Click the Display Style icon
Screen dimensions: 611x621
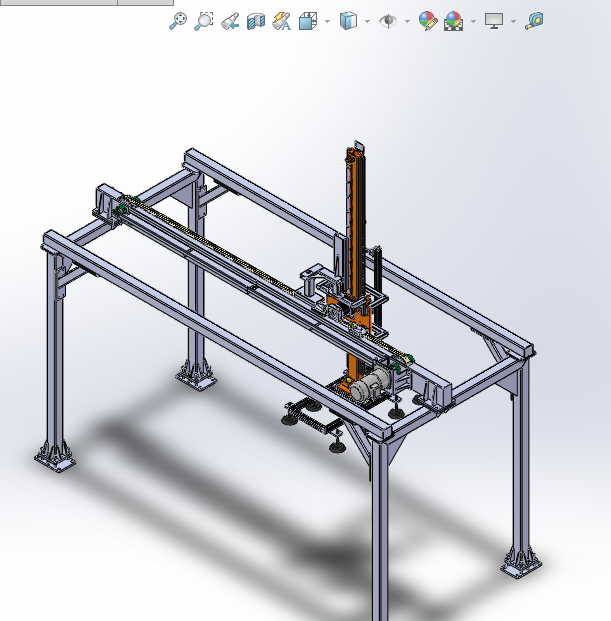pyautogui.click(x=348, y=21)
